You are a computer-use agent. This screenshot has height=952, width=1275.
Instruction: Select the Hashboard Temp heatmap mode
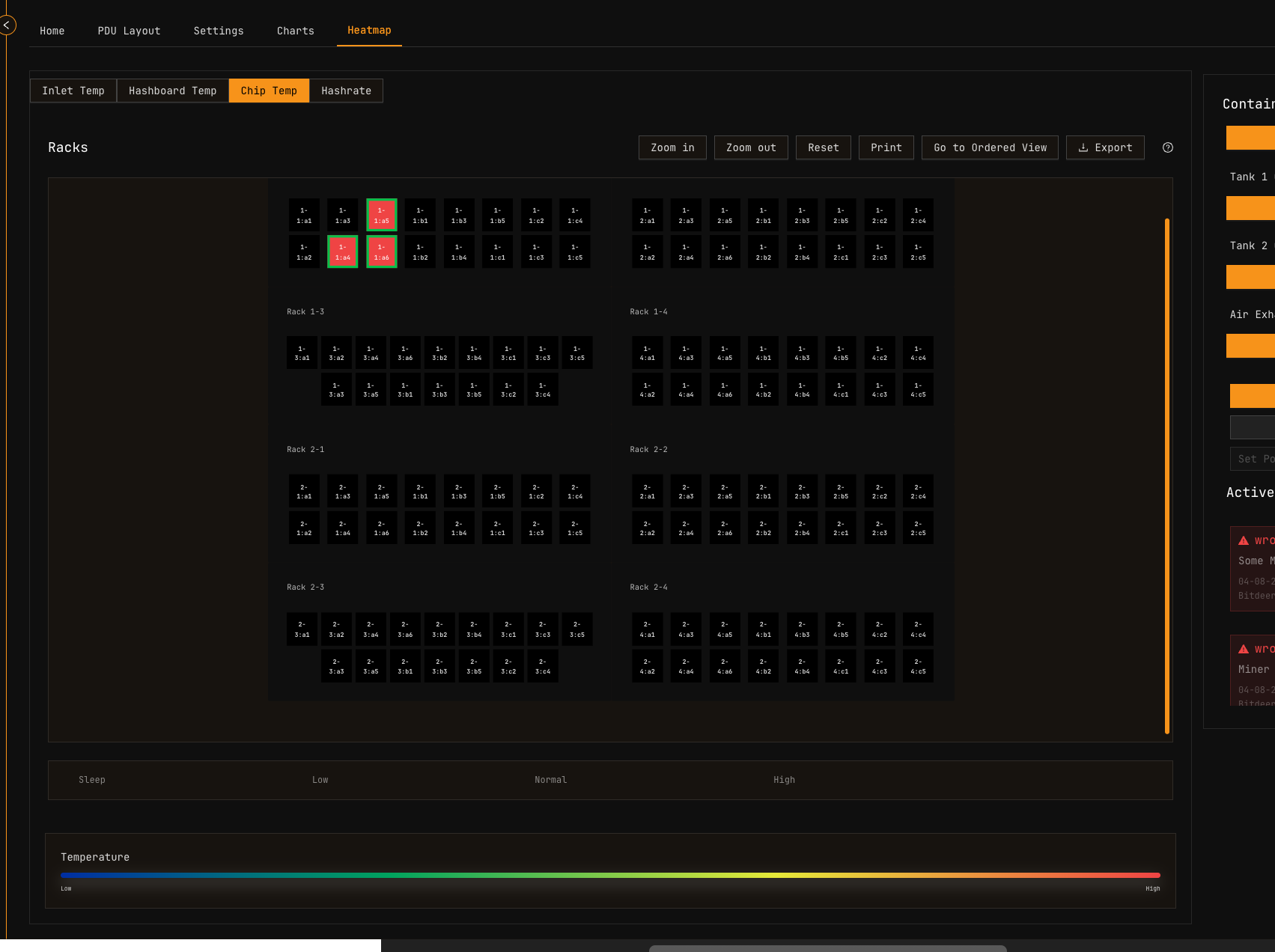172,91
